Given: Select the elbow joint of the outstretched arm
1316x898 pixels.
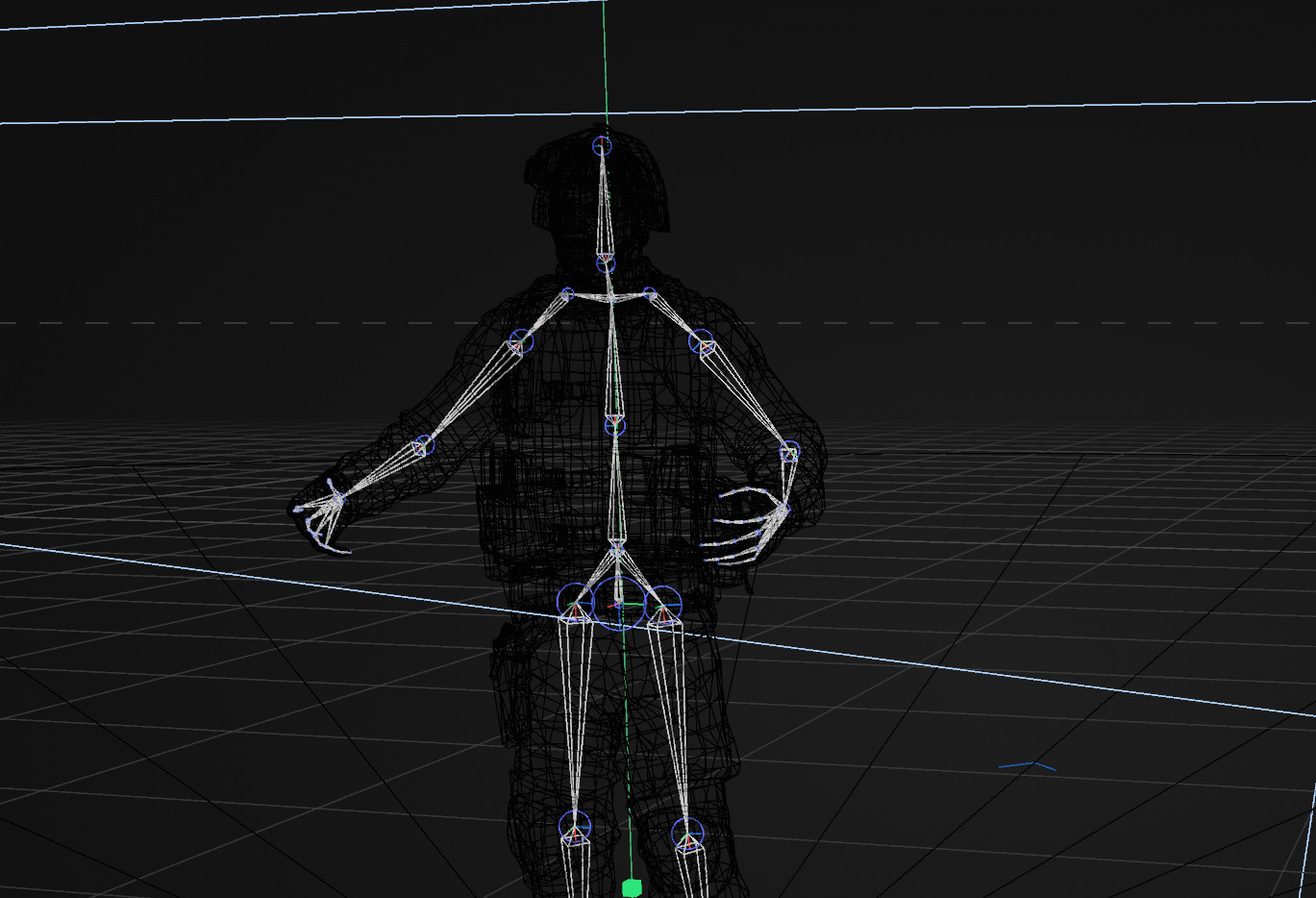Looking at the screenshot, I should pos(424,446).
